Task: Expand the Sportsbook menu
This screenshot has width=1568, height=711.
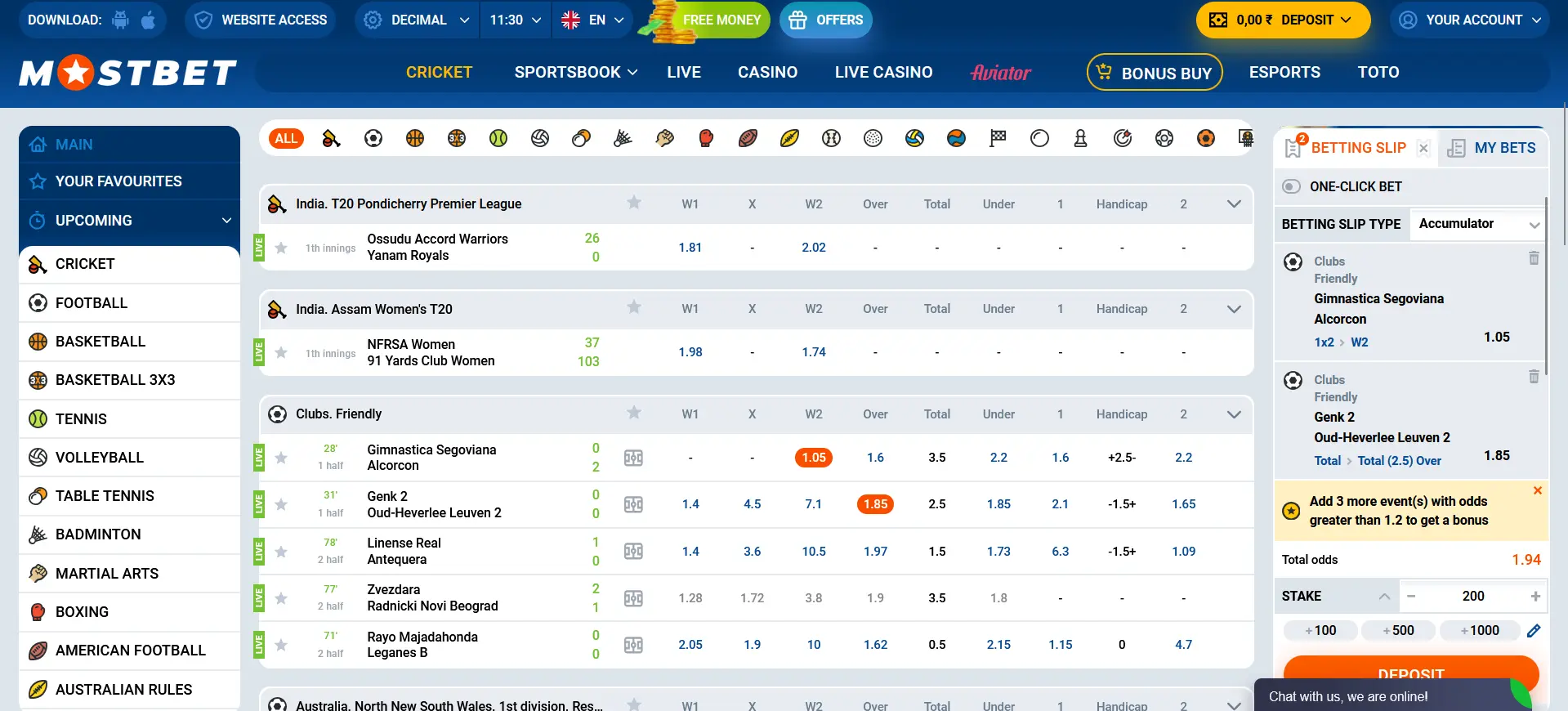Action: point(576,72)
